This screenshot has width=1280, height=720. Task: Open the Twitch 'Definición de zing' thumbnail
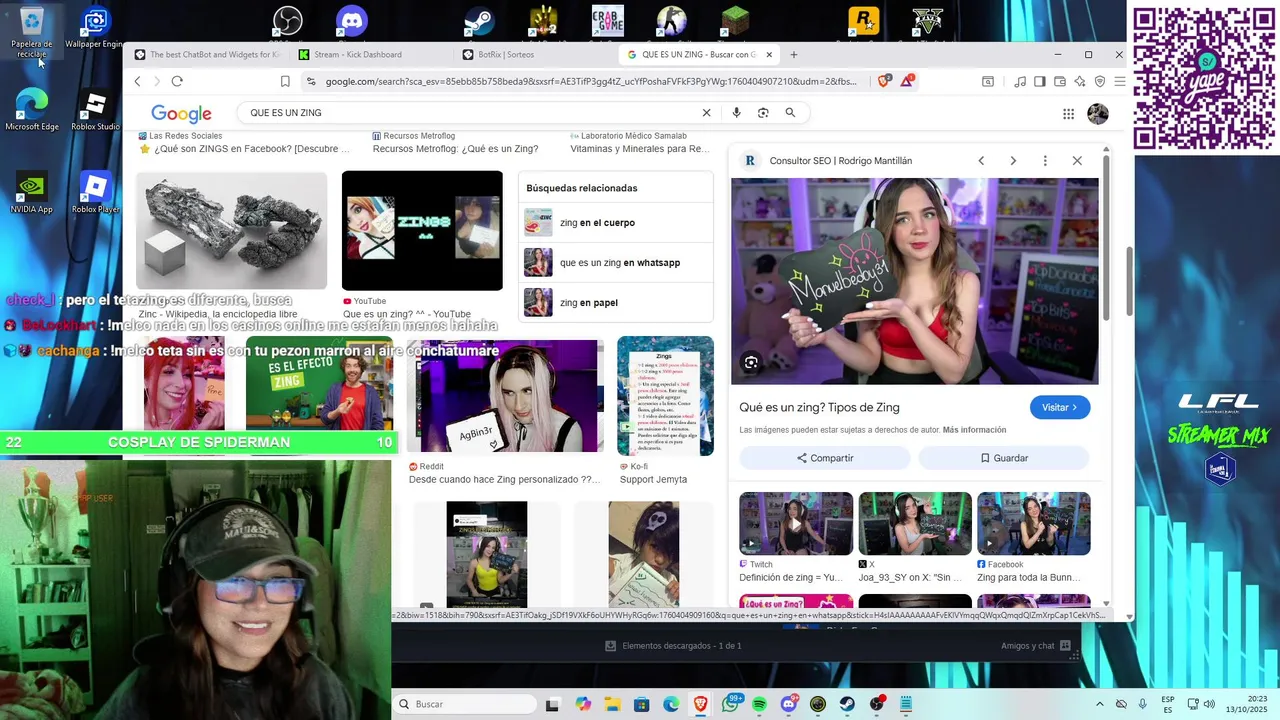(796, 523)
